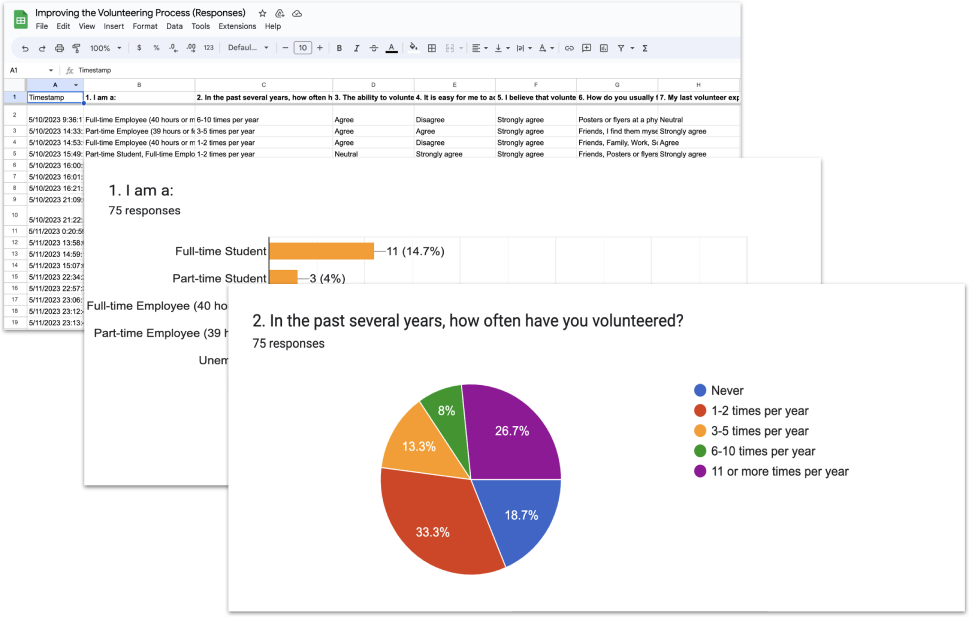The width and height of the screenshot is (969, 617).
Task: Click the Insert chart icon
Action: coord(603,48)
